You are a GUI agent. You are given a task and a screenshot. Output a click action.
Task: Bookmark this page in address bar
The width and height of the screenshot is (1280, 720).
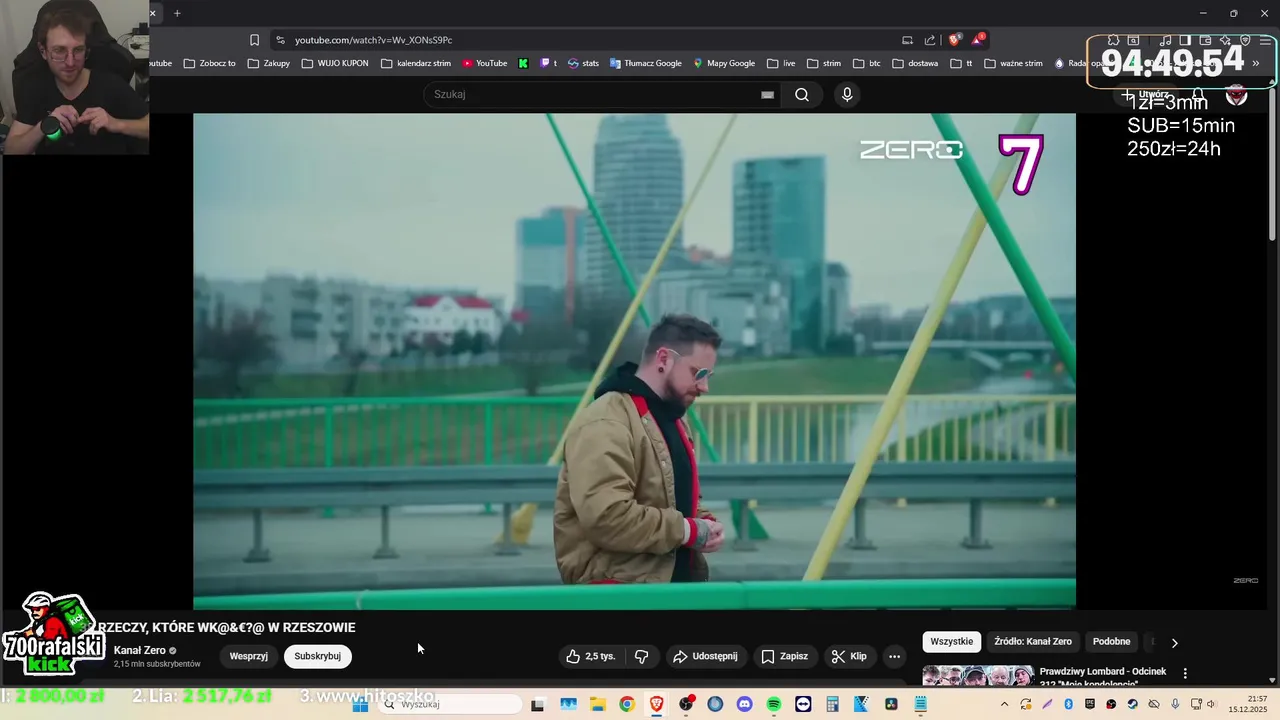coord(254,40)
